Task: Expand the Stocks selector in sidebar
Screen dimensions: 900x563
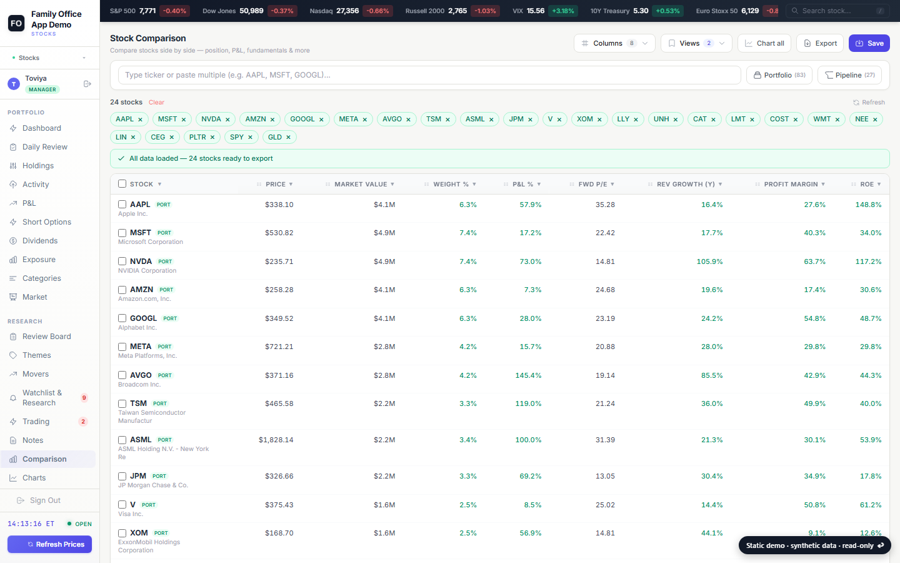Action: click(x=49, y=57)
